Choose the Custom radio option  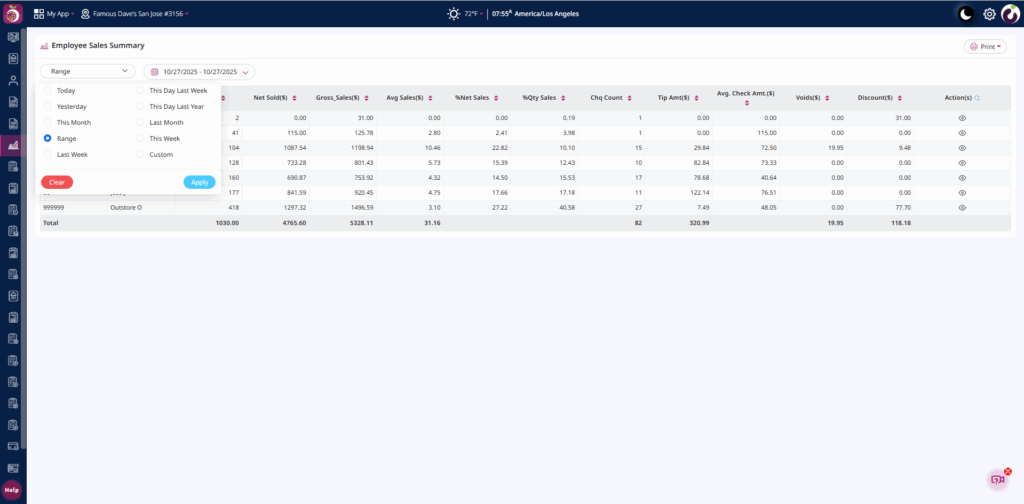click(141, 154)
